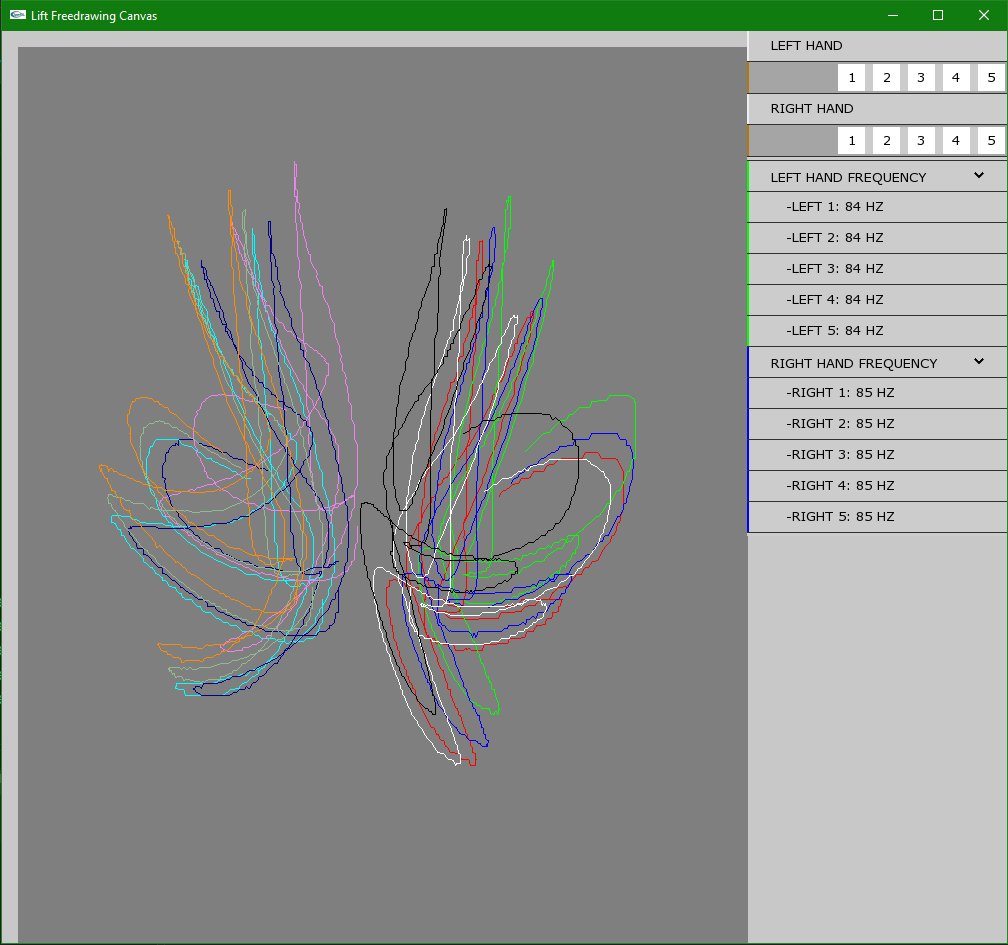Image resolution: width=1008 pixels, height=945 pixels.
Task: Click the app icon in title bar
Action: pos(17,15)
